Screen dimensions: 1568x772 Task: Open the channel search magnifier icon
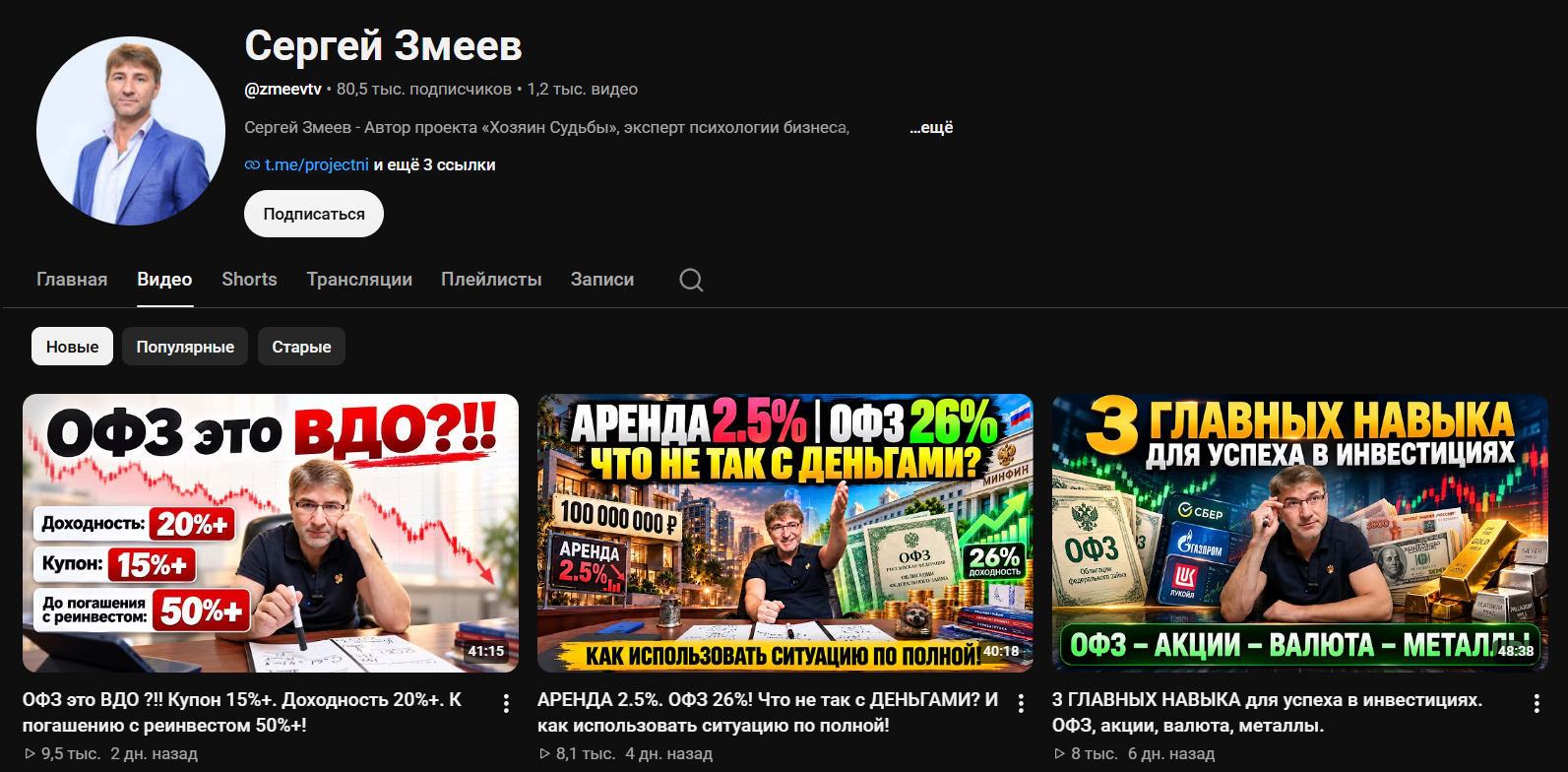(691, 280)
